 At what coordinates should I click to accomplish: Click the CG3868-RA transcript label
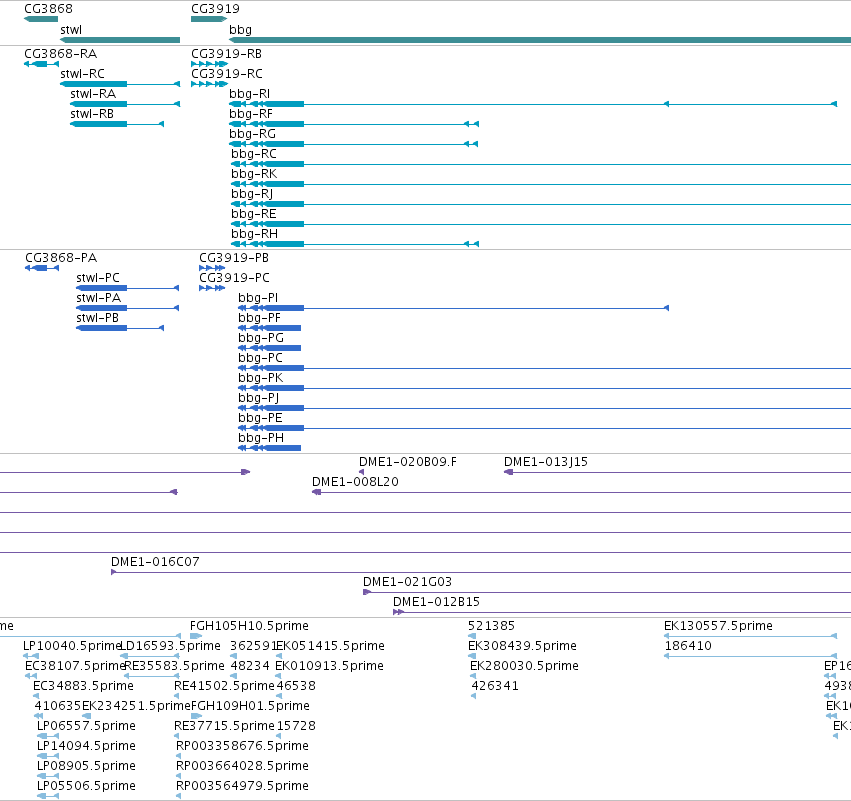pos(60,54)
